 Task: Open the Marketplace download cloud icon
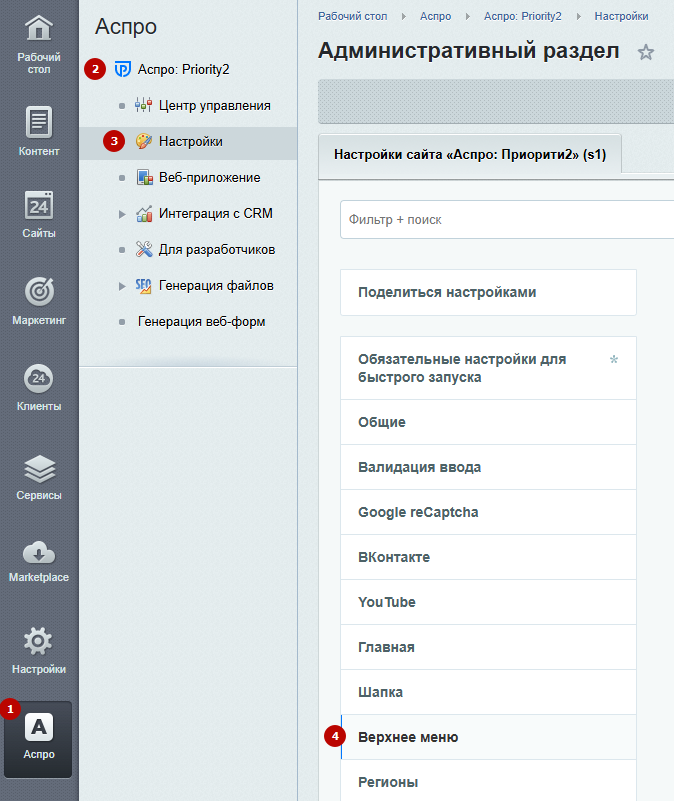[x=39, y=553]
